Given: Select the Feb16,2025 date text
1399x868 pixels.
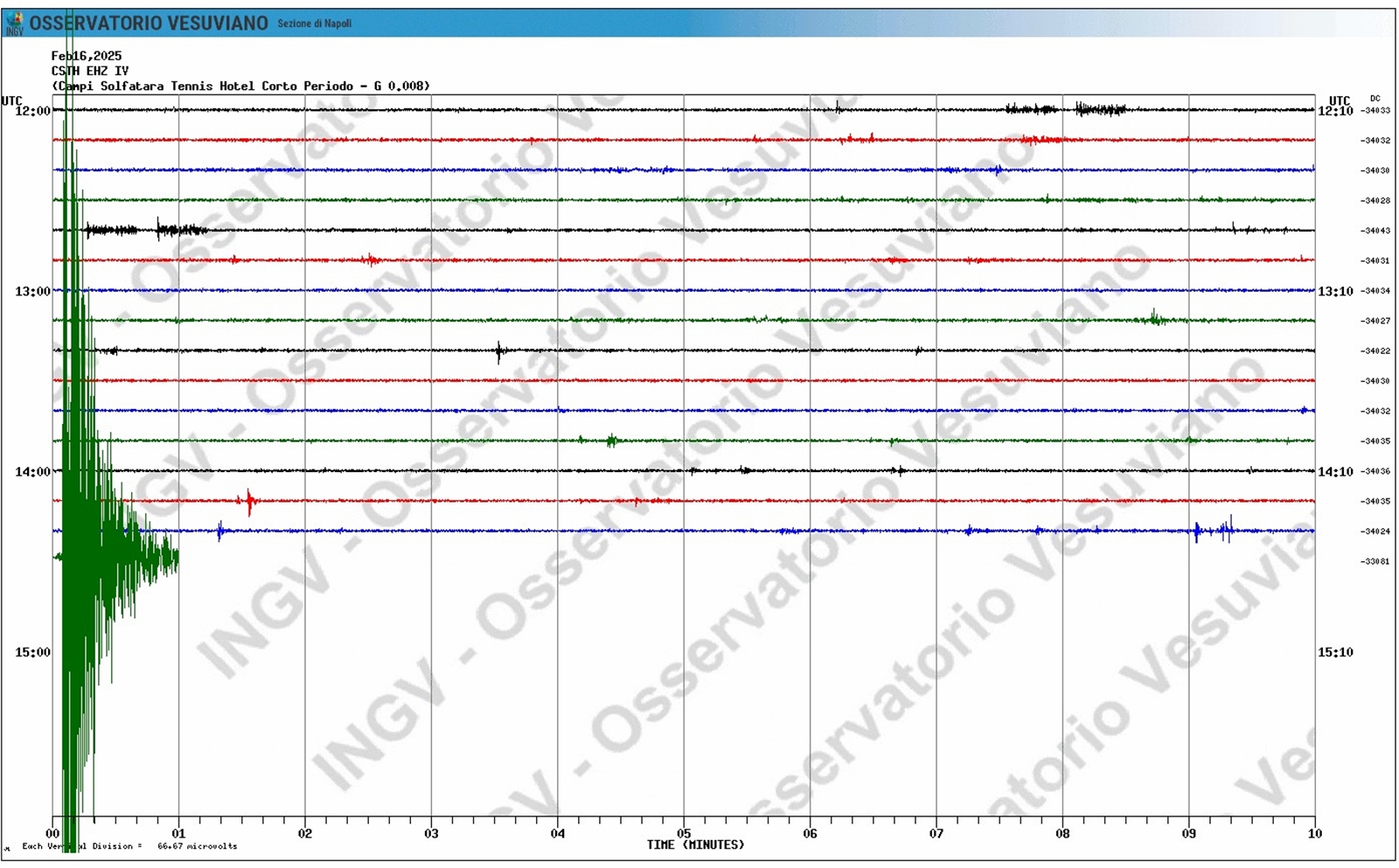Looking at the screenshot, I should coord(87,56).
